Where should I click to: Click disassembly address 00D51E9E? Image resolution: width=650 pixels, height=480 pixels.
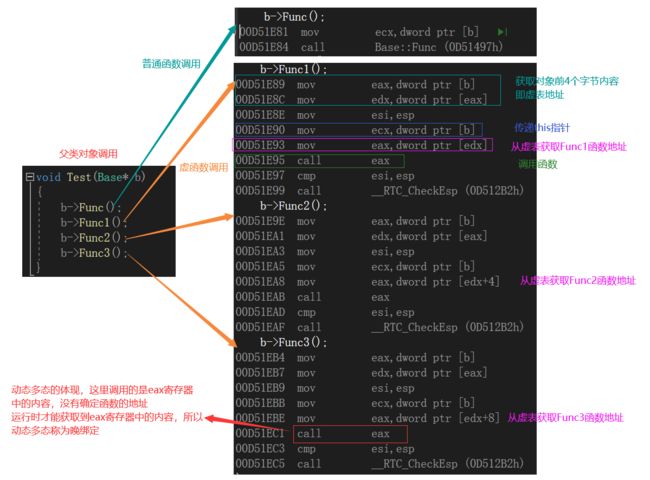tap(260, 221)
